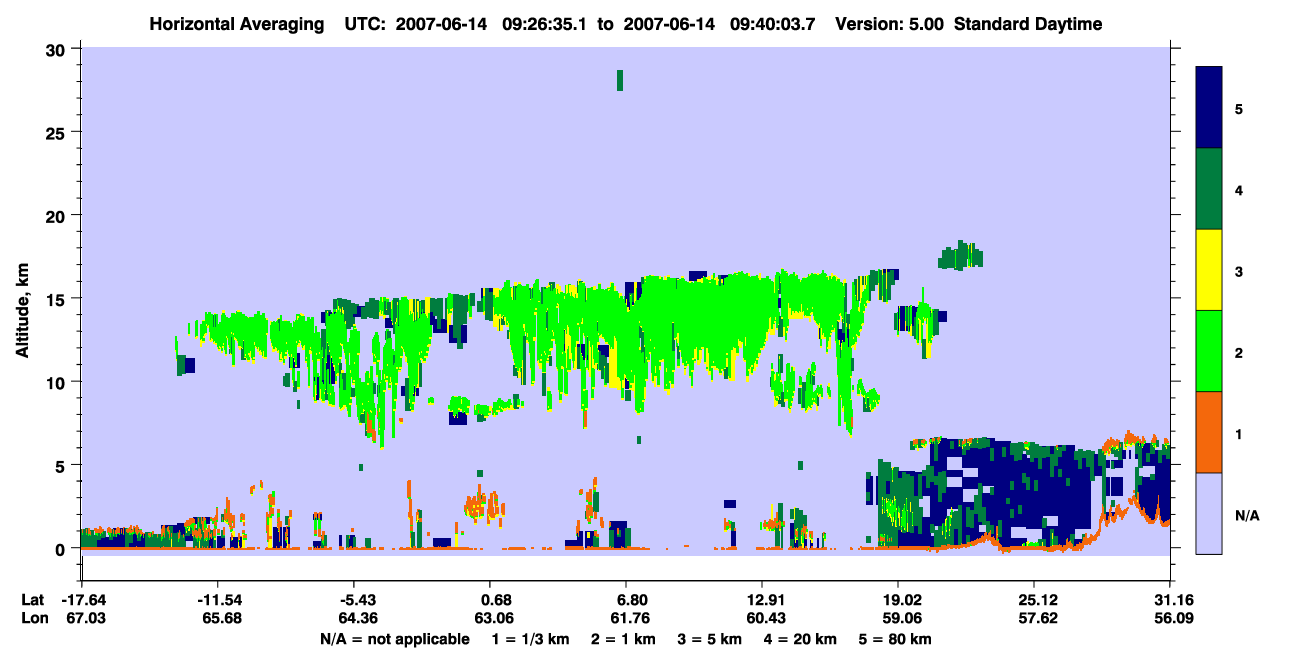Click the yellow colorbar segment labeled 3
Viewport: 1300px width, 667px height.
point(1208,269)
